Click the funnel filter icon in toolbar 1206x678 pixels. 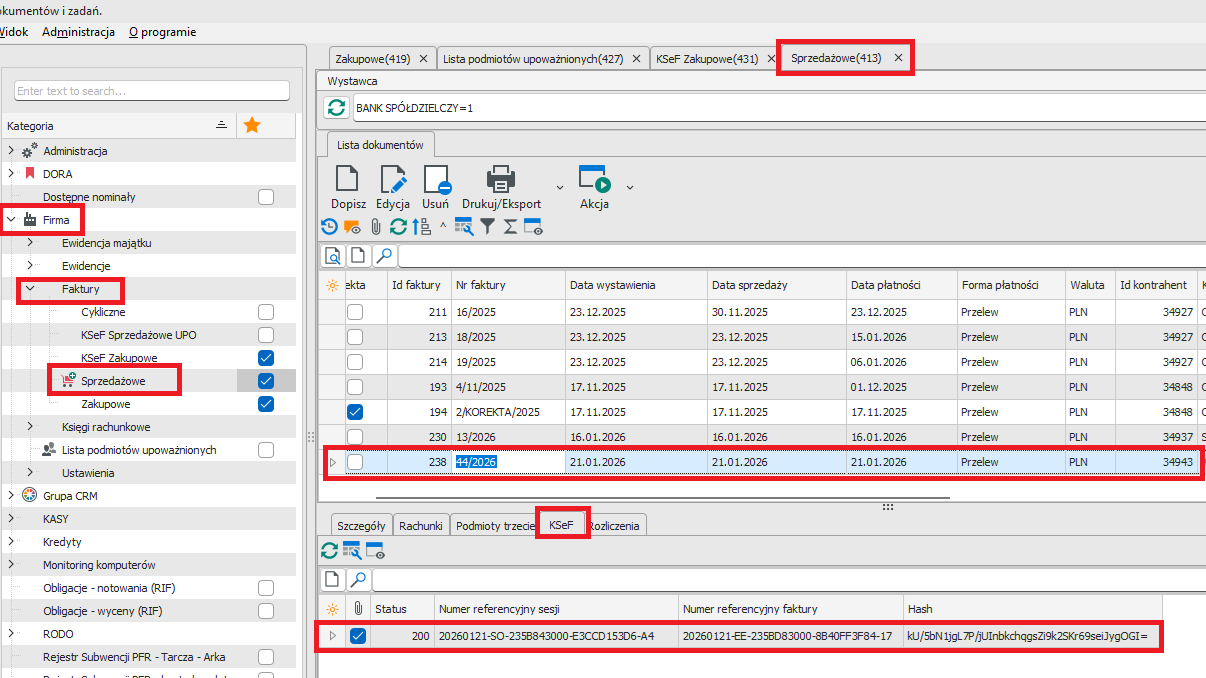point(487,227)
